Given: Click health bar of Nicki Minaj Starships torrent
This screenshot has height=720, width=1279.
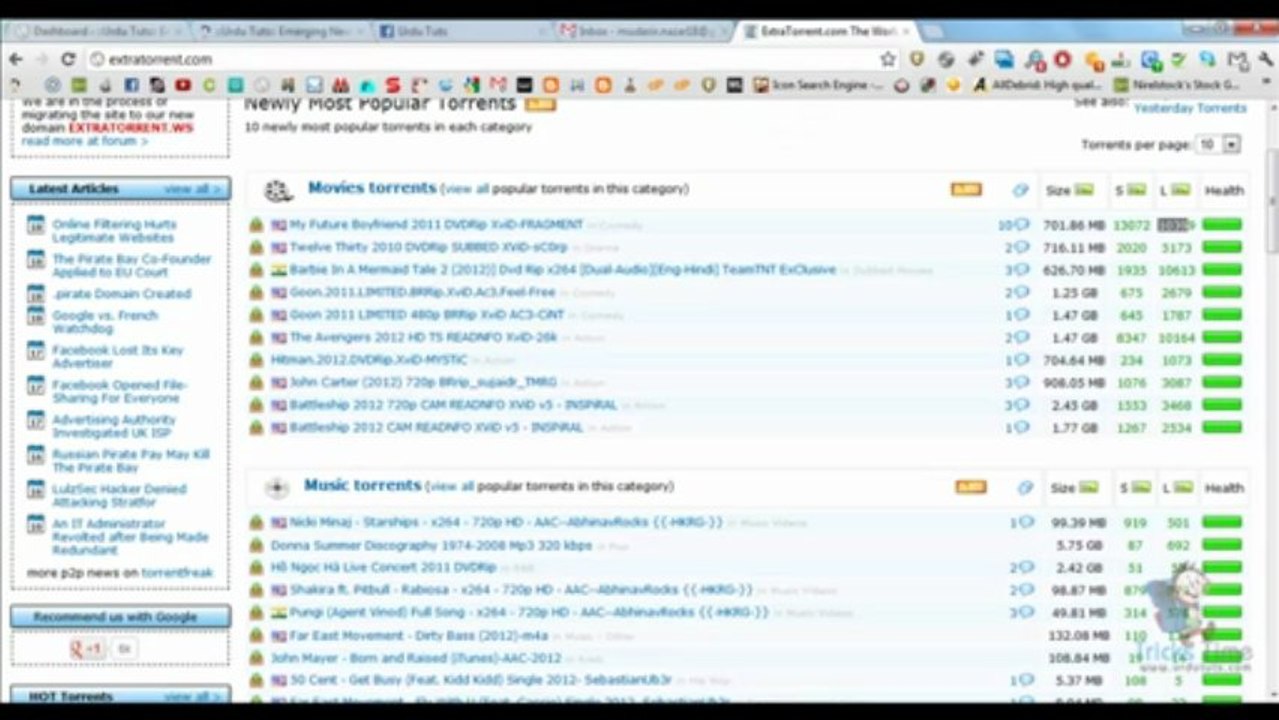Looking at the screenshot, I should (1222, 523).
